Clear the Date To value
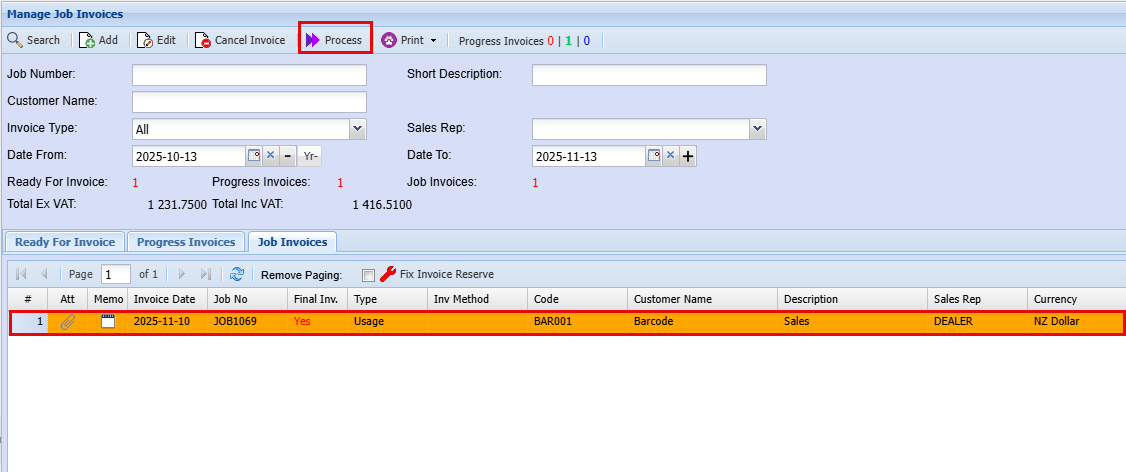 tap(670, 155)
